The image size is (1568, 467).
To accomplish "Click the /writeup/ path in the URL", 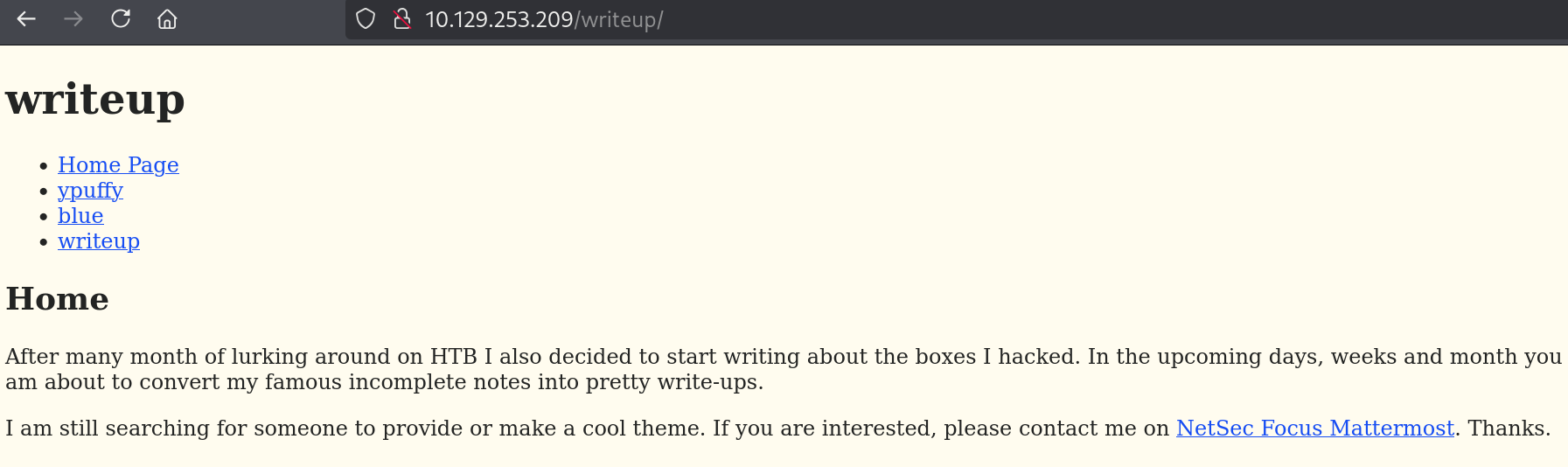I will (x=619, y=19).
